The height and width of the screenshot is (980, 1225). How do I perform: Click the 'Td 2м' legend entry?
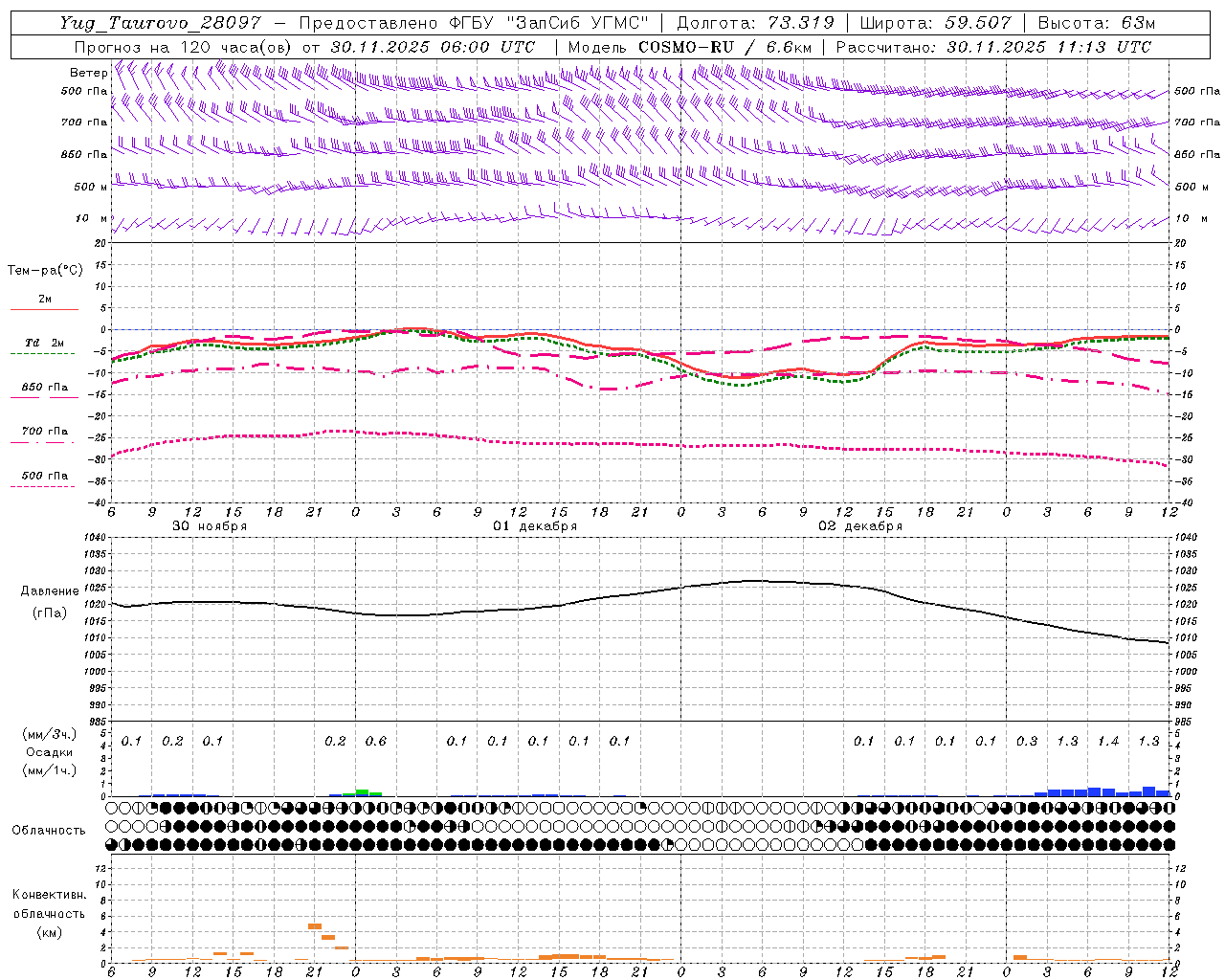click(45, 343)
